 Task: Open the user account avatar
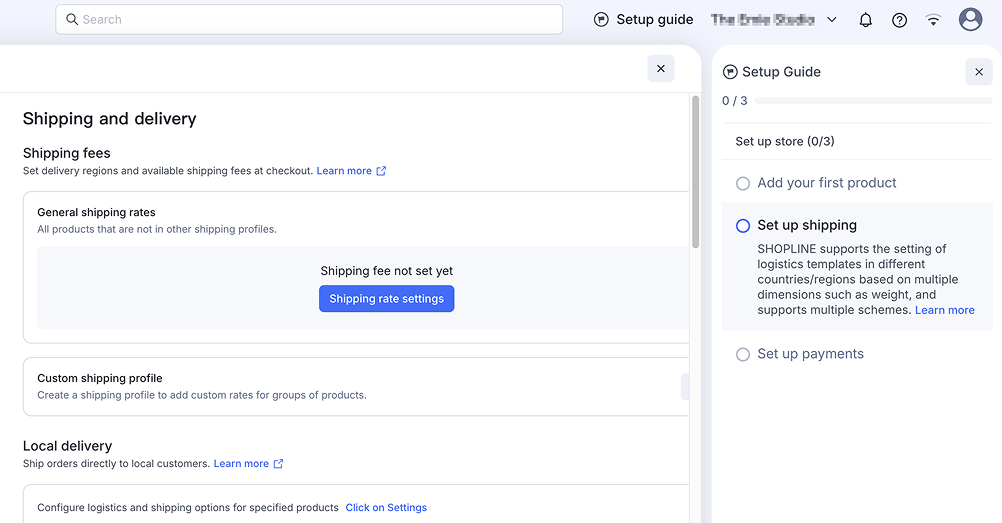pyautogui.click(x=970, y=20)
